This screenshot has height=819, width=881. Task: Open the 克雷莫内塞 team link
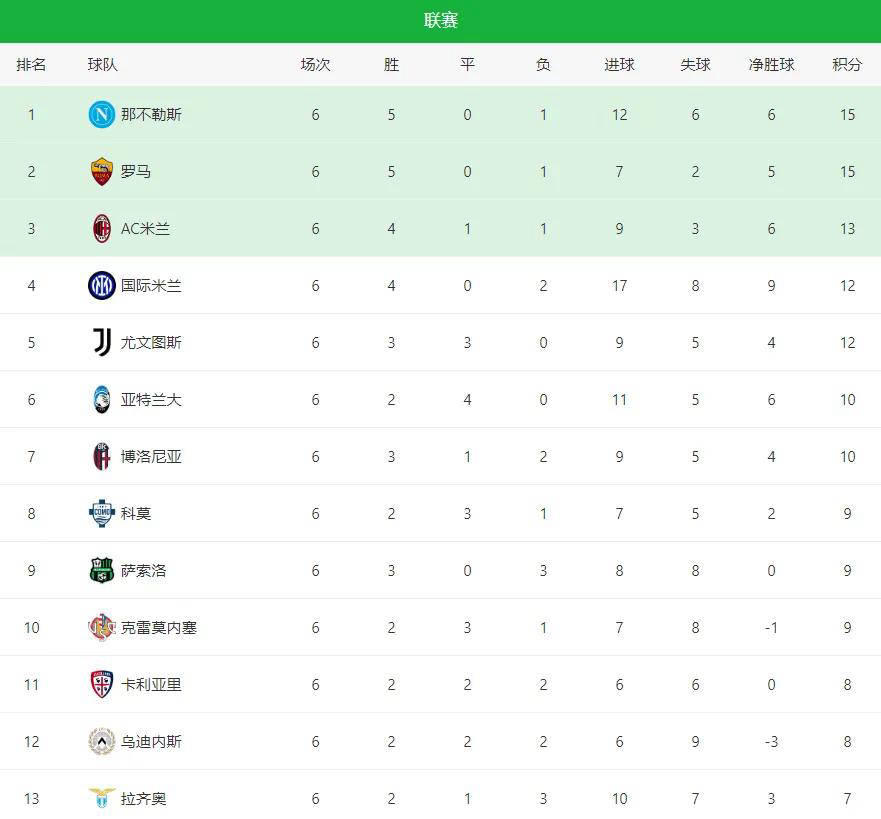click(x=159, y=628)
